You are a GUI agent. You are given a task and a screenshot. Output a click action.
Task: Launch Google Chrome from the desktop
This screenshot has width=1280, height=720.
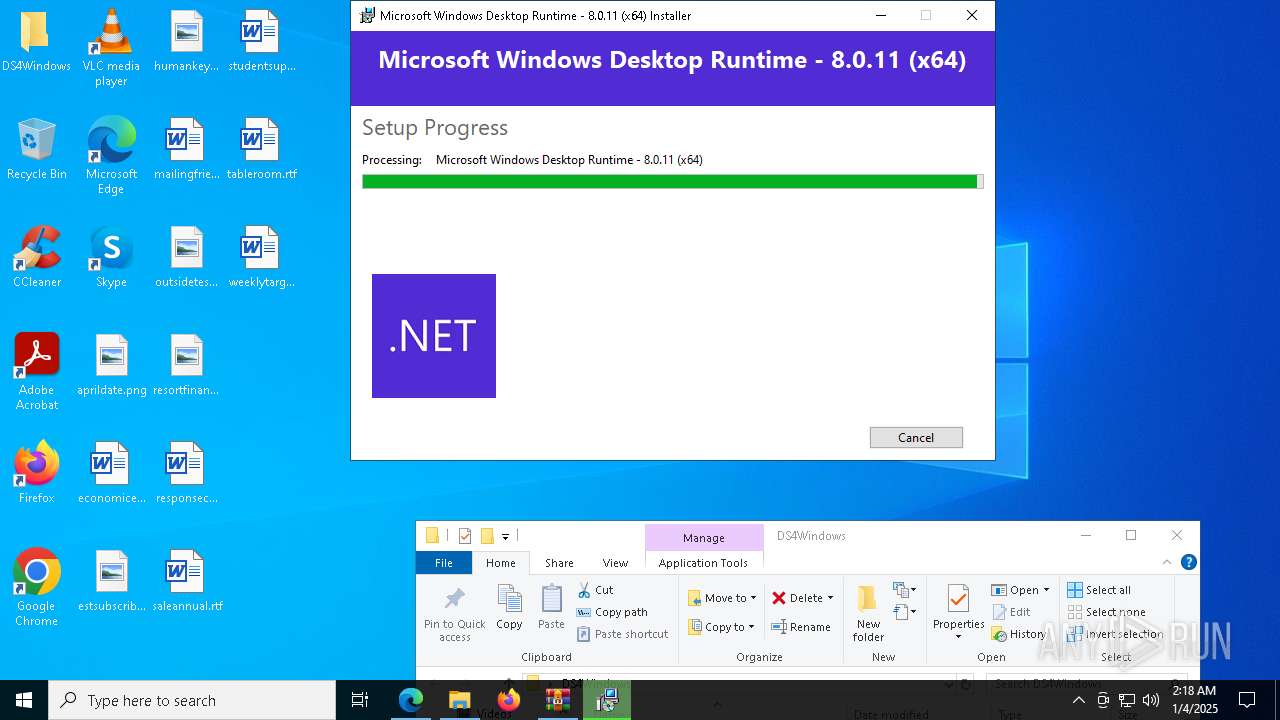tap(36, 588)
